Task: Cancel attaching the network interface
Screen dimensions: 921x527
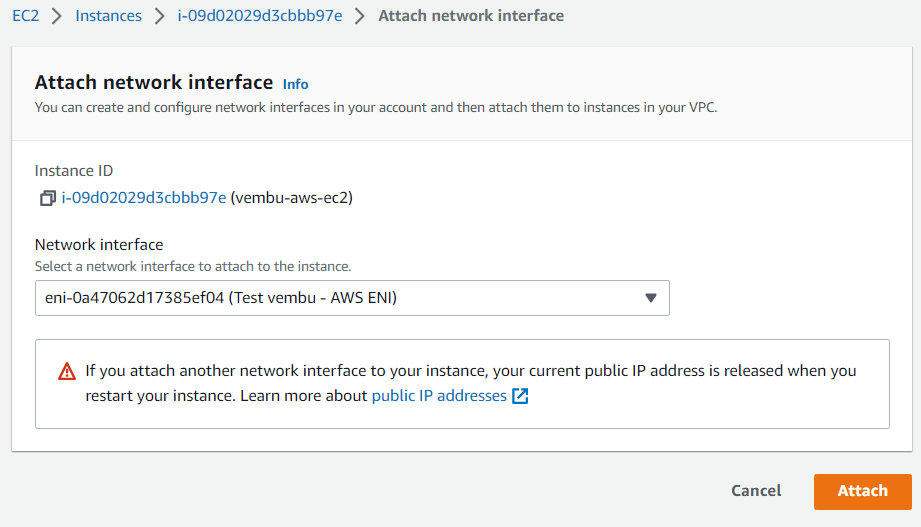Action: click(756, 491)
